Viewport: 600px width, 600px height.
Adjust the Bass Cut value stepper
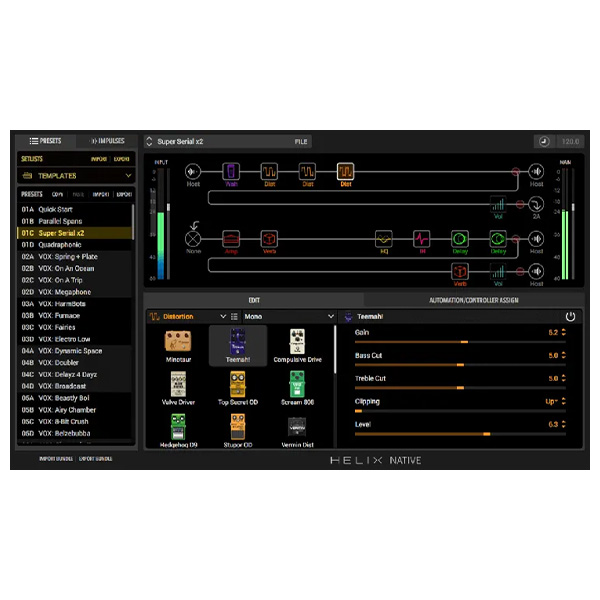564,355
